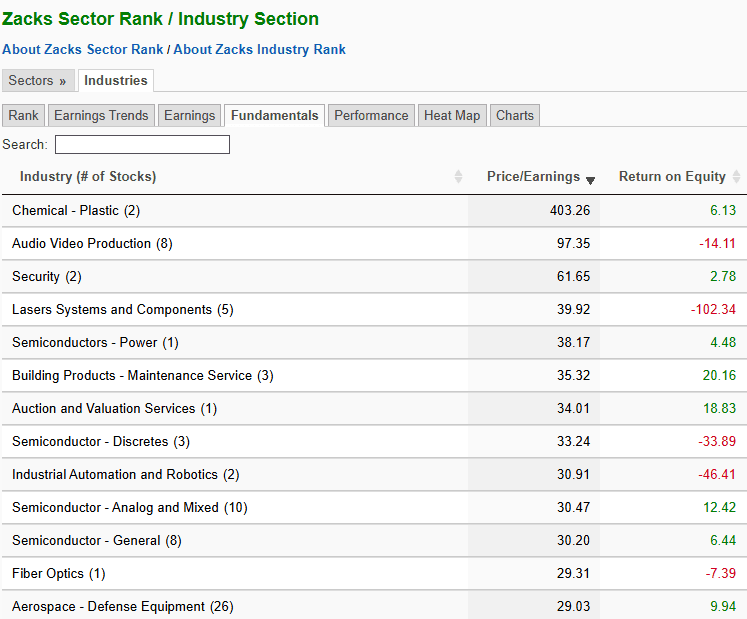Toggle Price/Earnings sort arrow
Viewport: 747px width, 619px height.
coord(590,180)
